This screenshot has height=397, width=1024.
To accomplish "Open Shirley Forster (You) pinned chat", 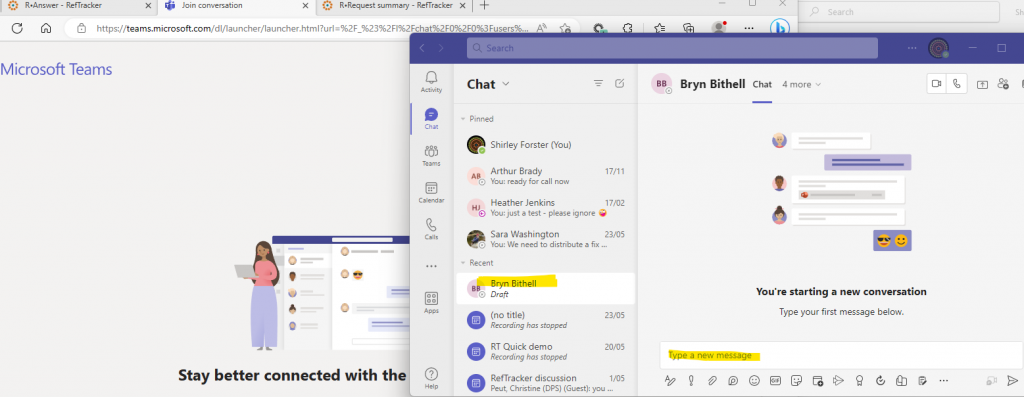I will pyautogui.click(x=545, y=145).
